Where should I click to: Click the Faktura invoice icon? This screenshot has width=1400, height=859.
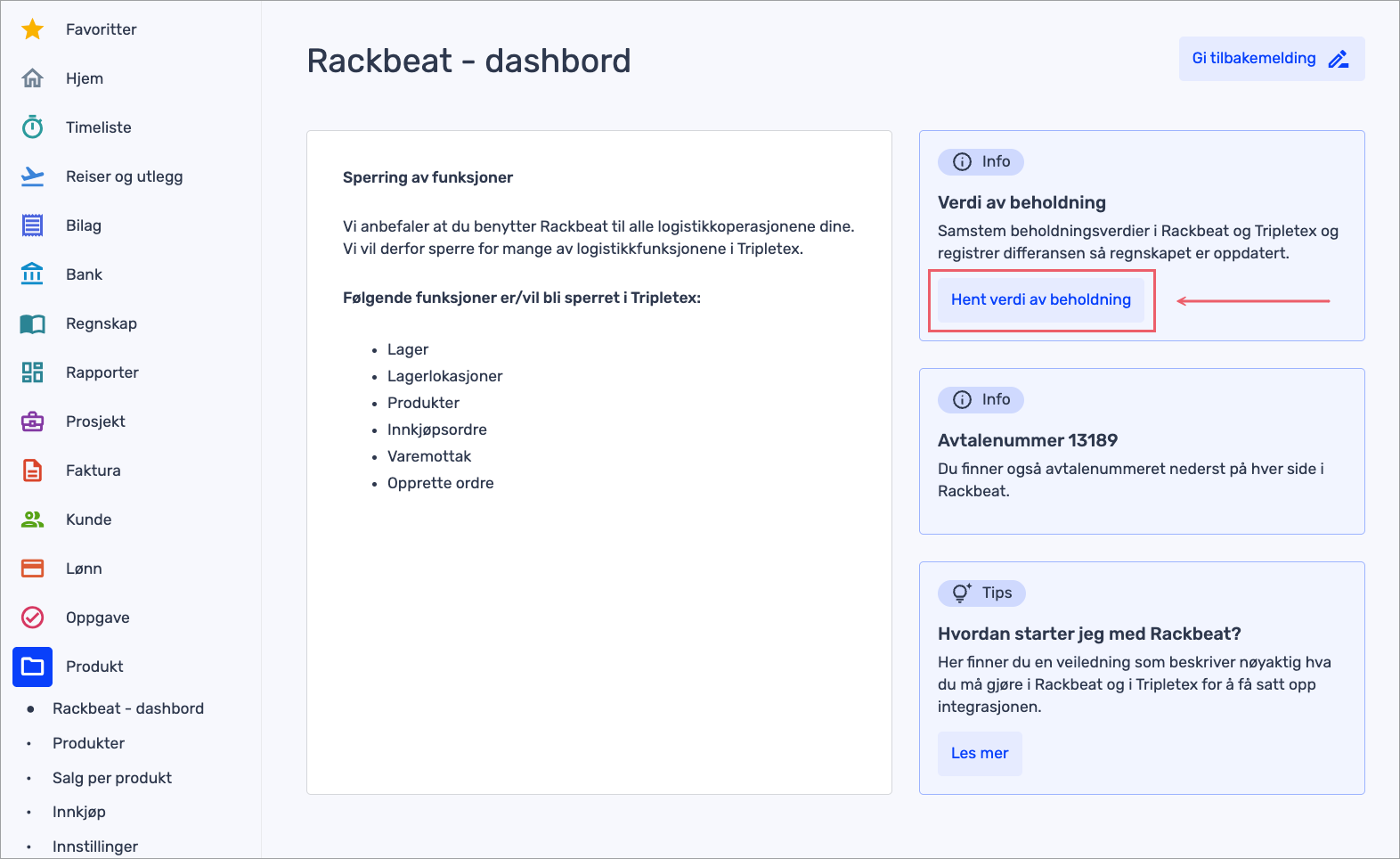coord(33,470)
